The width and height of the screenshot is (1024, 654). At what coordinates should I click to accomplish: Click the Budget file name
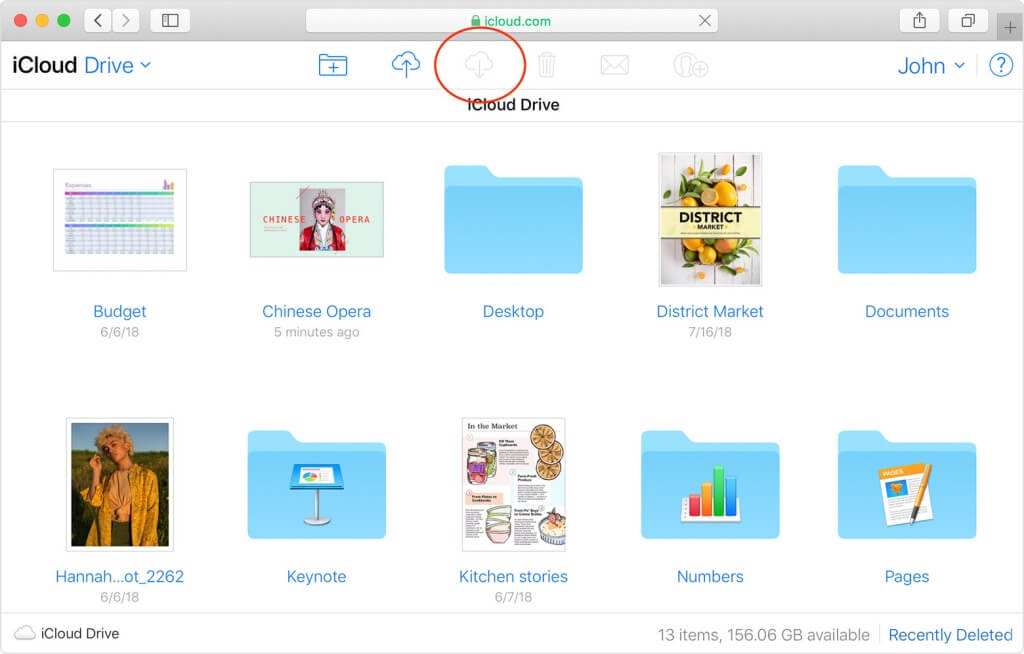[x=120, y=312]
